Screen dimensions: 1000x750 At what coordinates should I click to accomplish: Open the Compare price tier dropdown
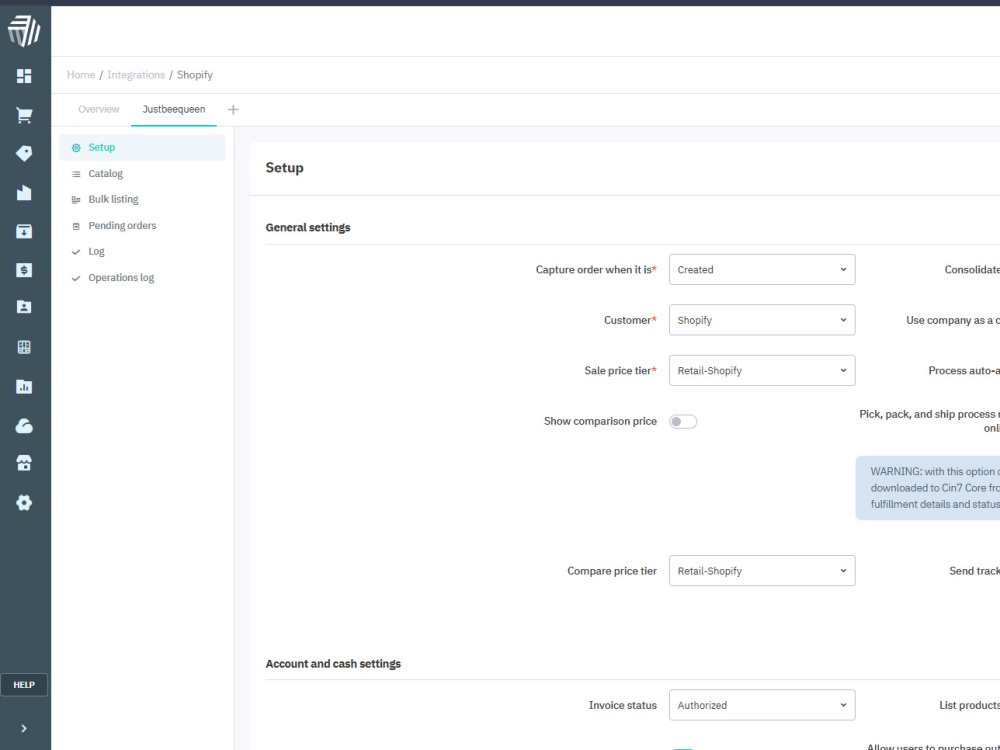click(x=761, y=571)
